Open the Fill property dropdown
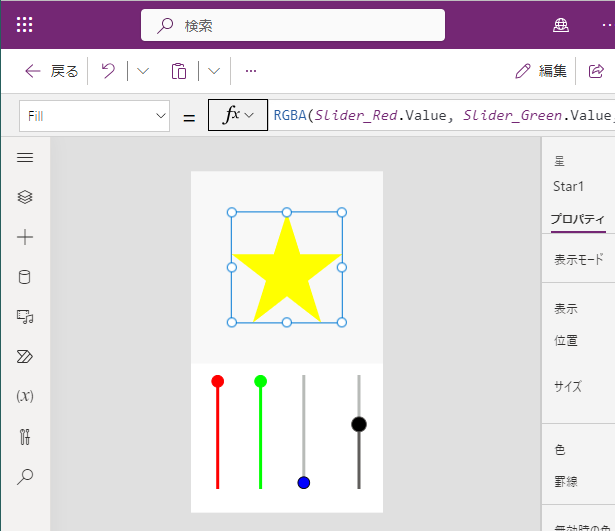615x531 pixels. [94, 116]
